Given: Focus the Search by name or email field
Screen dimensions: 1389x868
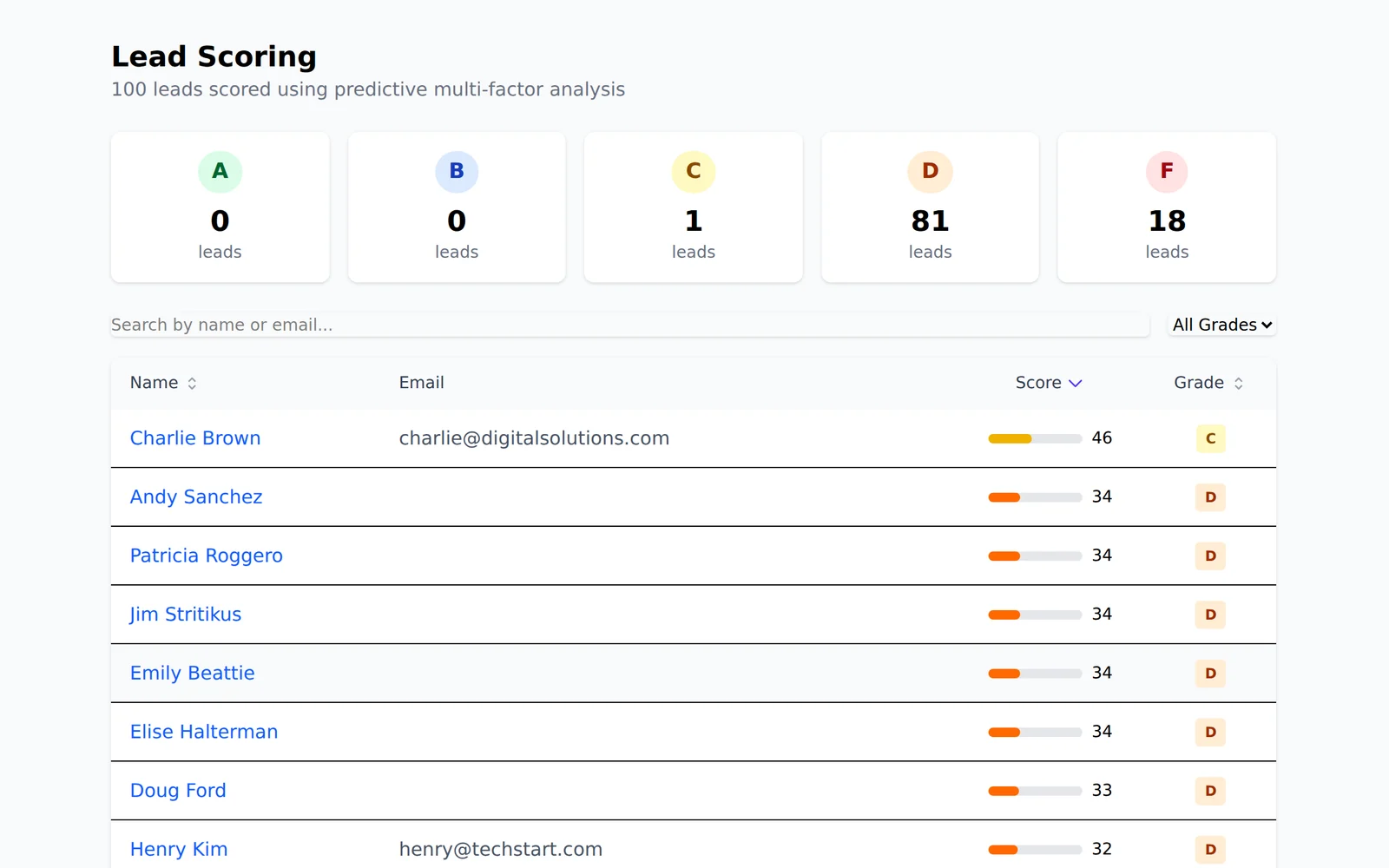Looking at the screenshot, I should pos(630,325).
